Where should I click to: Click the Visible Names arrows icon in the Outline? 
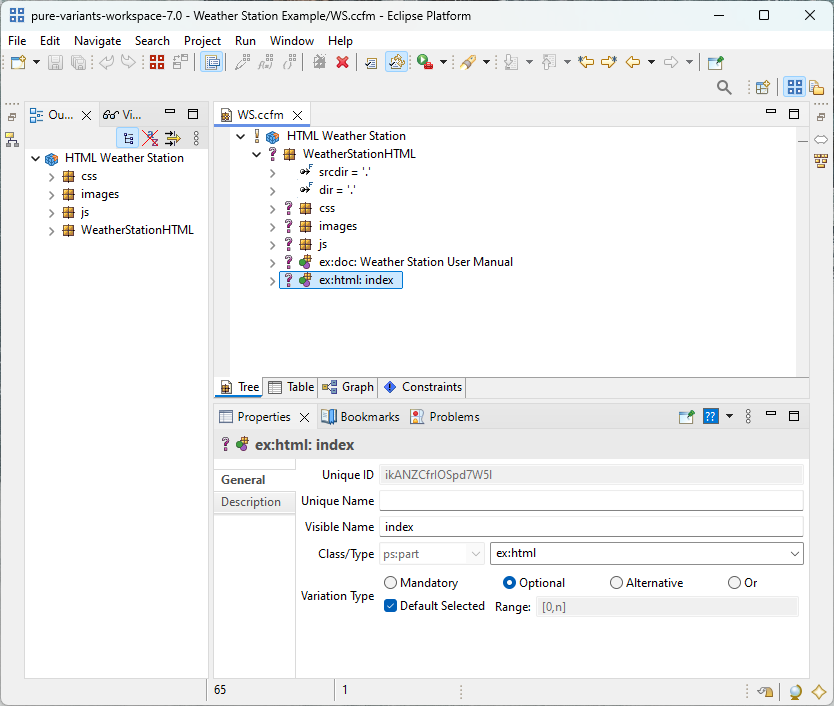(175, 136)
